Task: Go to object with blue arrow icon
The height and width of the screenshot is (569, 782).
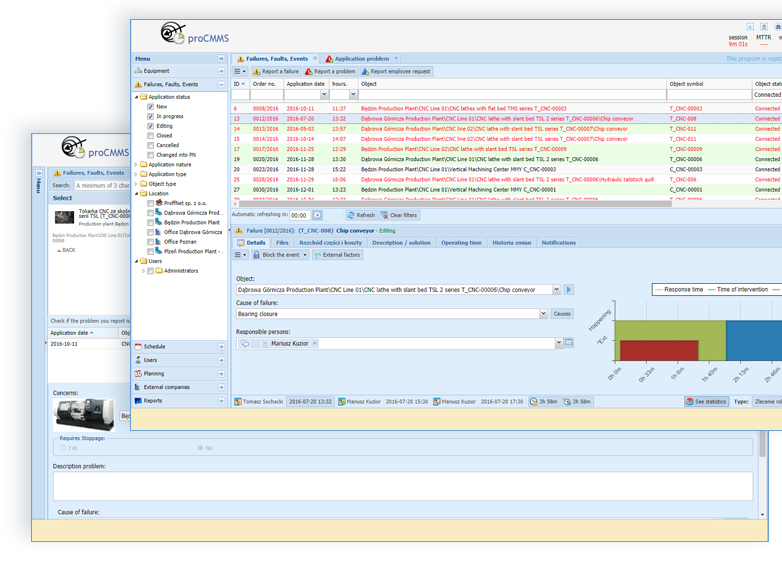Action: pos(569,290)
